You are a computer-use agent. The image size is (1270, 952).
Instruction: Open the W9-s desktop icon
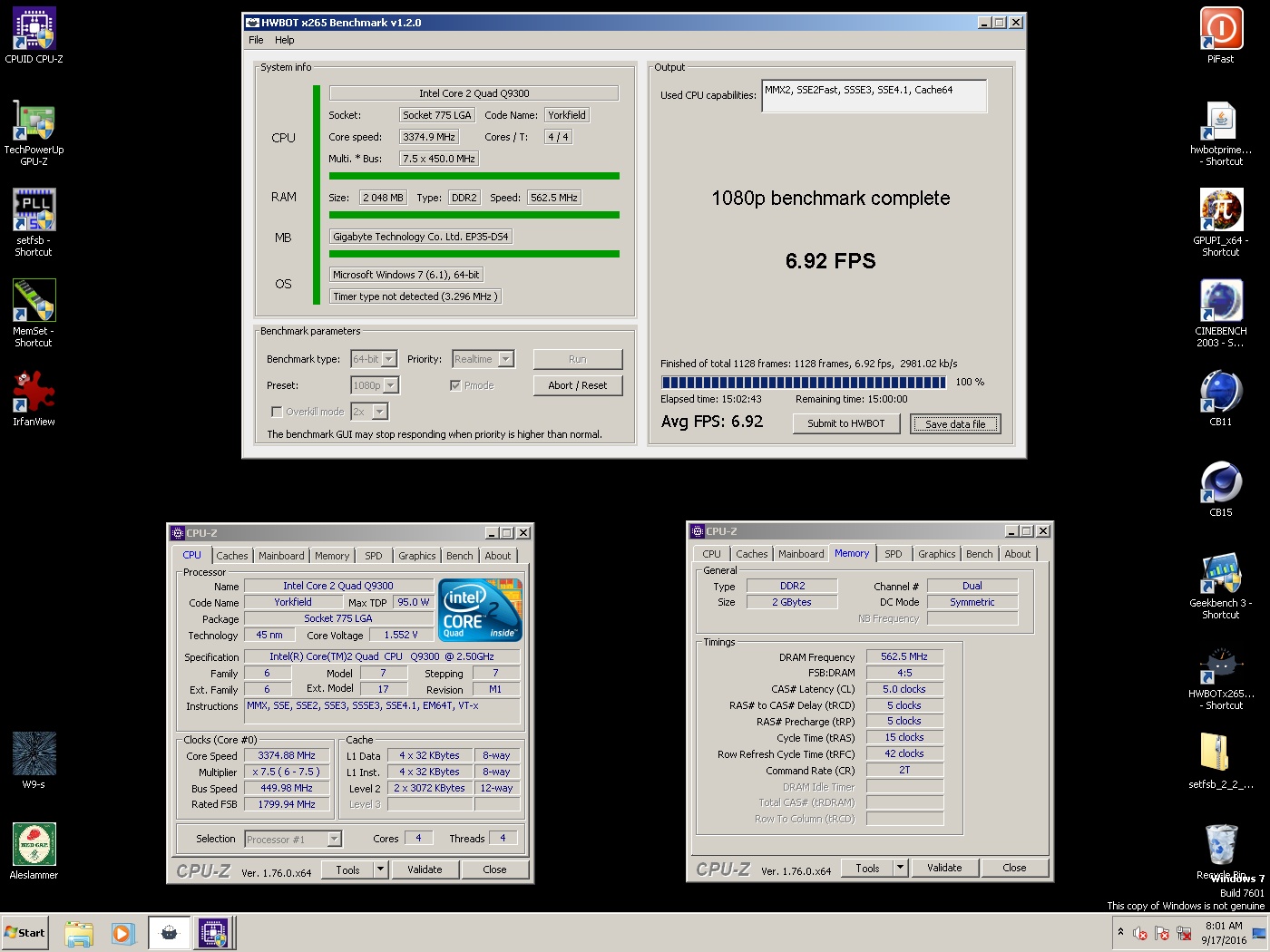pos(34,761)
